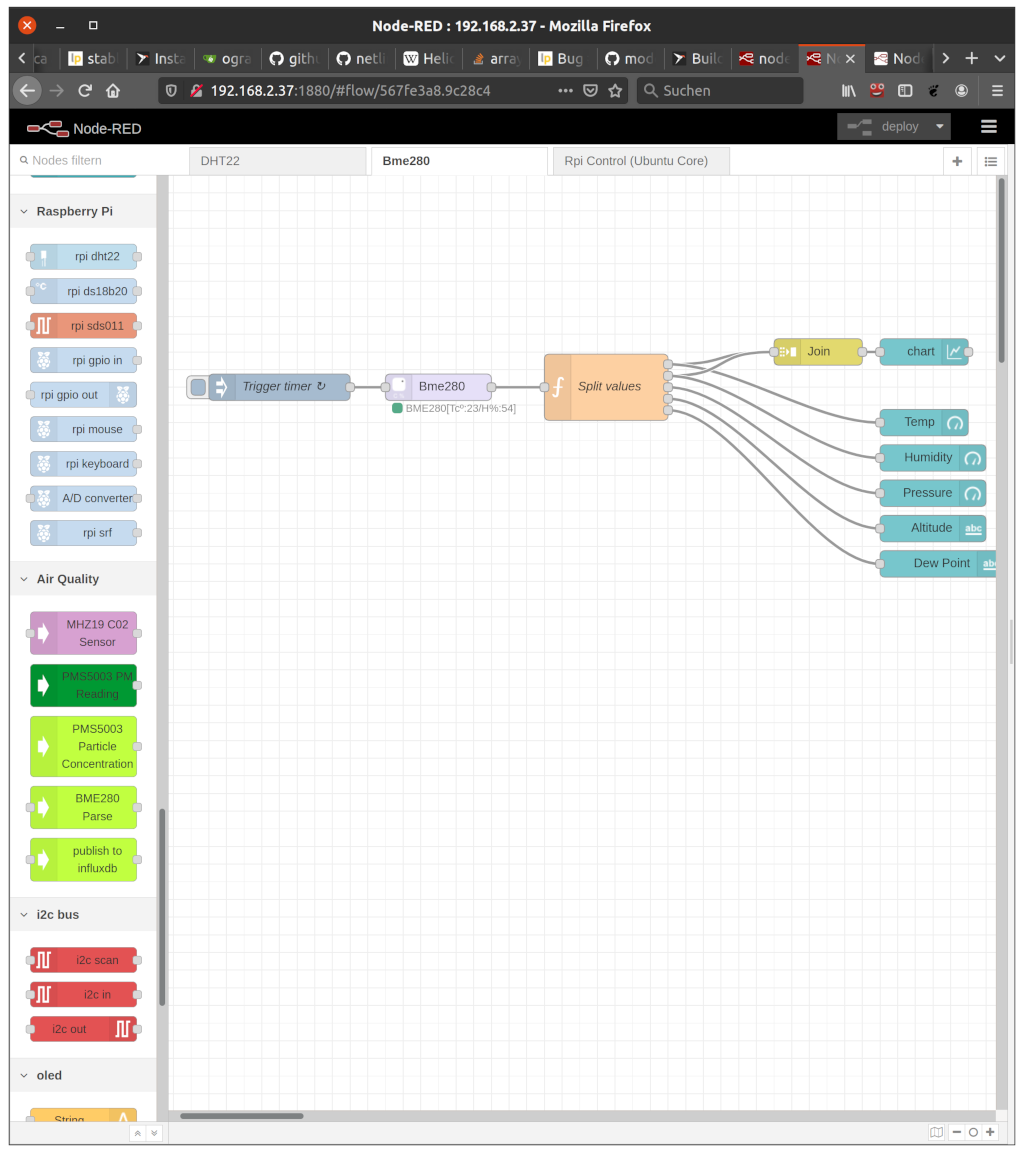
Task: Toggle the canvas navigator map view
Action: click(936, 1132)
